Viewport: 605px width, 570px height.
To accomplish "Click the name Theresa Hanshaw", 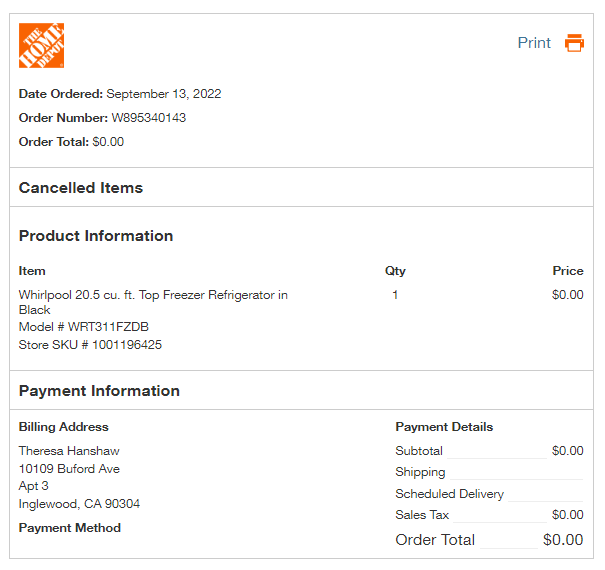I will (x=69, y=451).
